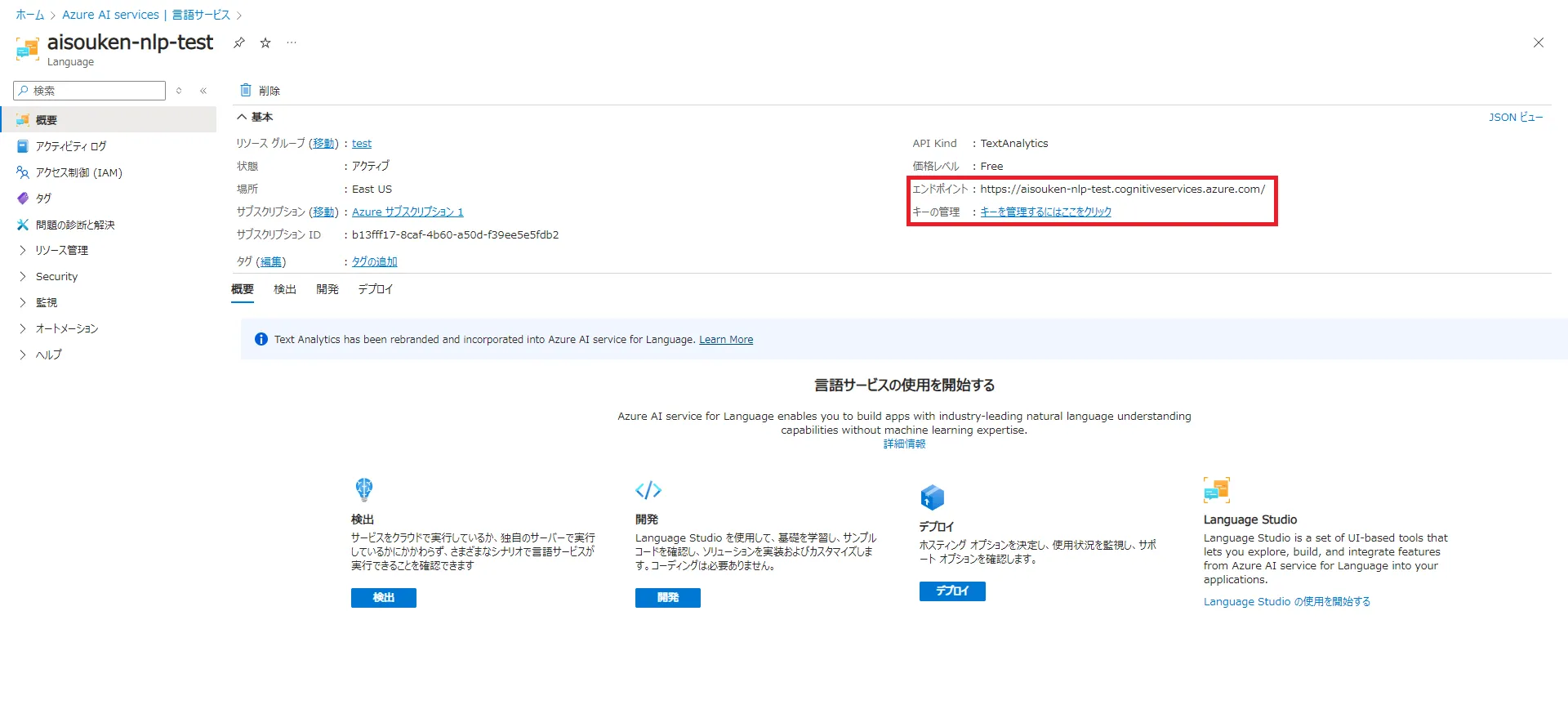Screen dimensions: 1568x727
Task: Click the info icon in the banner
Action: (x=261, y=339)
